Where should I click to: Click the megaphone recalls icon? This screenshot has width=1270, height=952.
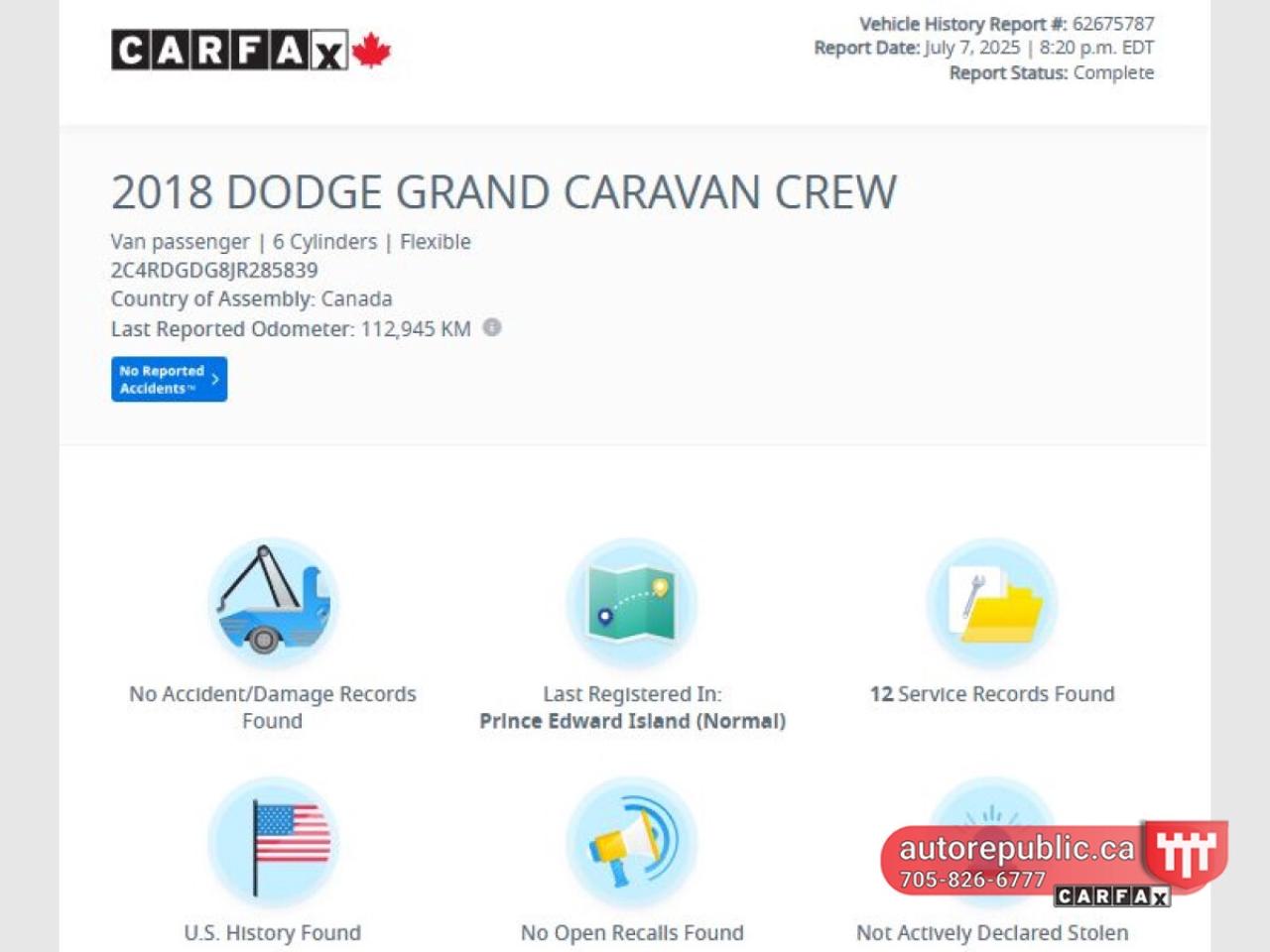click(632, 842)
